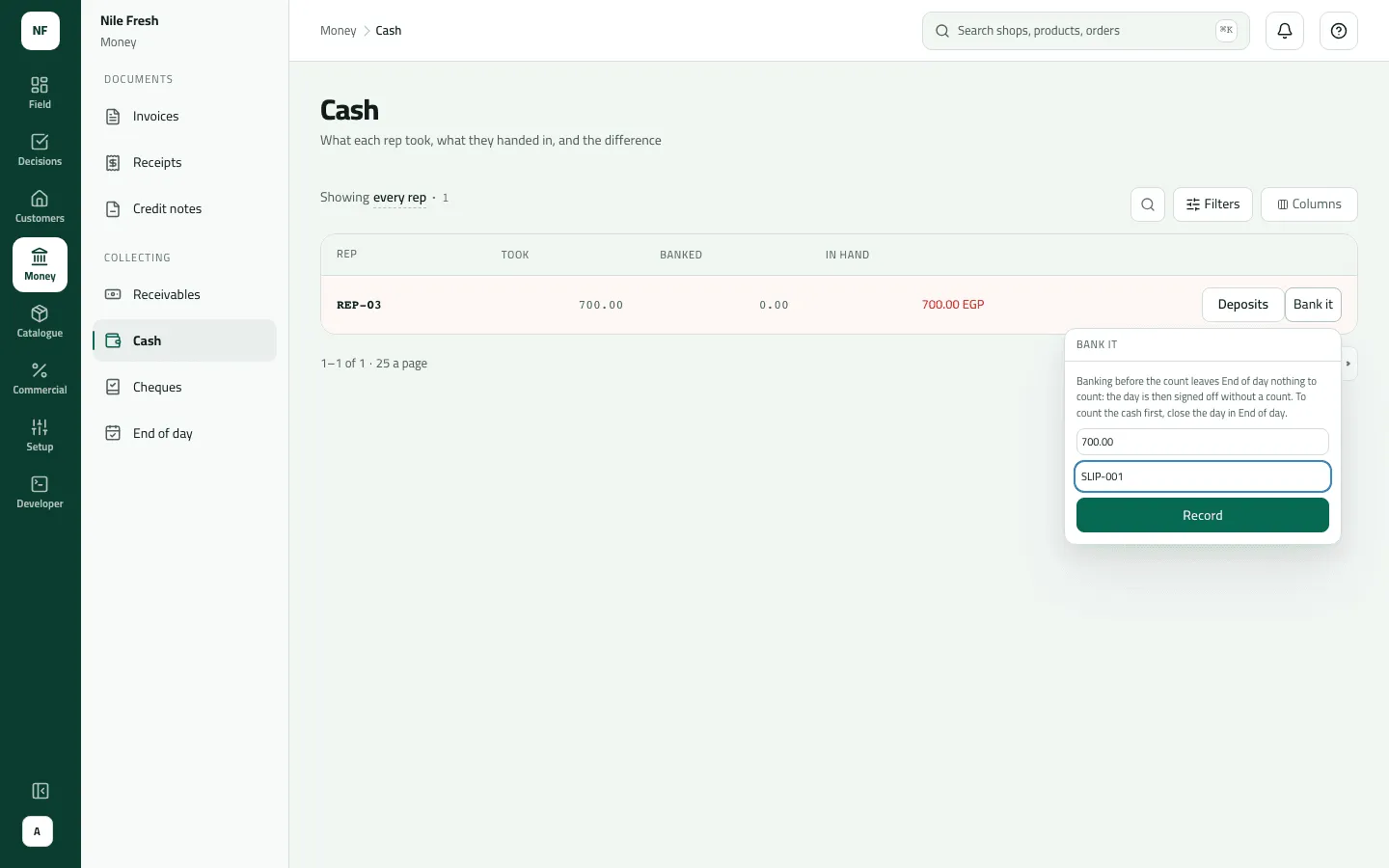Open End of day page
Screen dimensions: 1389x868
click(184, 434)
